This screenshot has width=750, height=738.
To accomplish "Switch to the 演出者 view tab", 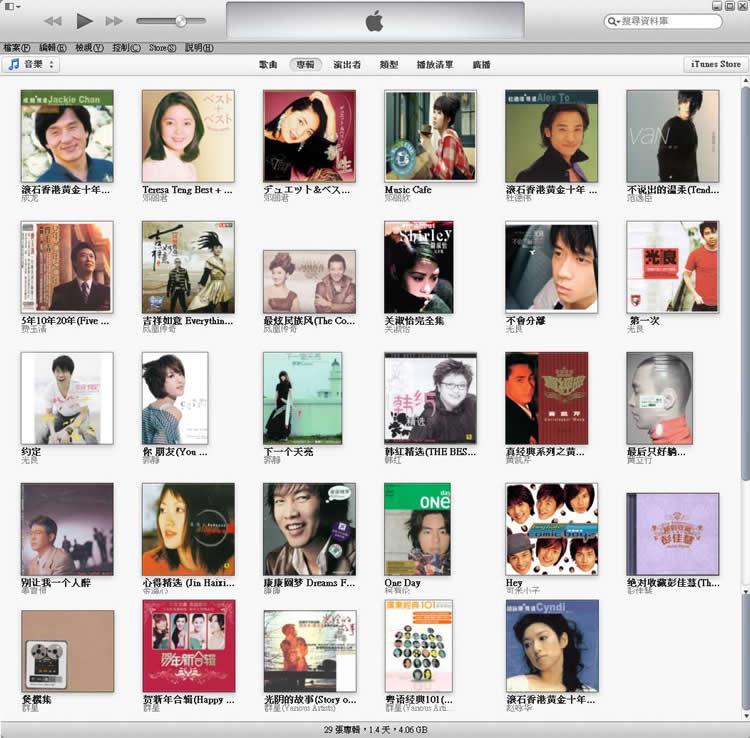I will 347,65.
